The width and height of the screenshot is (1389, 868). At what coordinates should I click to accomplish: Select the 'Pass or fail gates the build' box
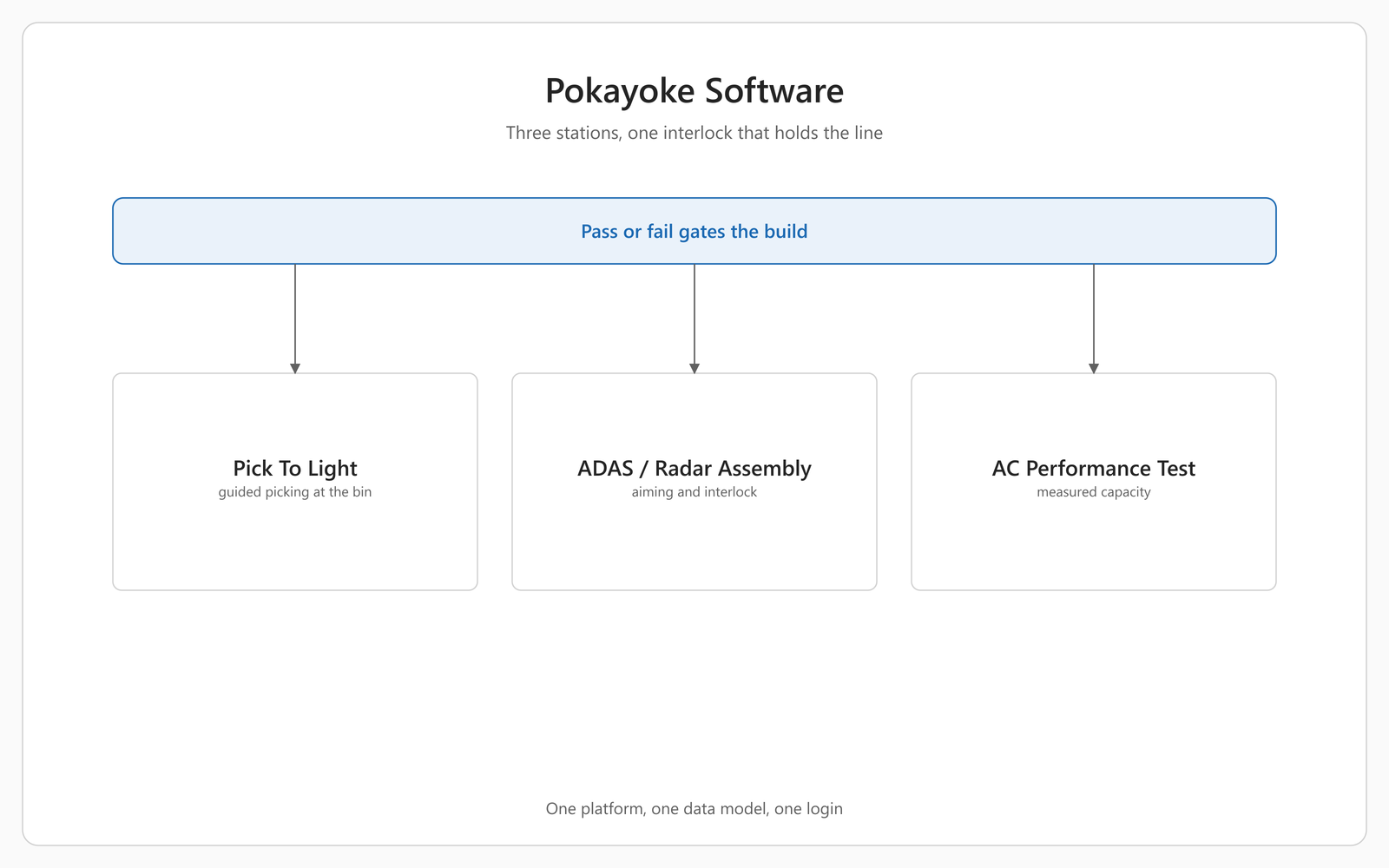[x=694, y=231]
